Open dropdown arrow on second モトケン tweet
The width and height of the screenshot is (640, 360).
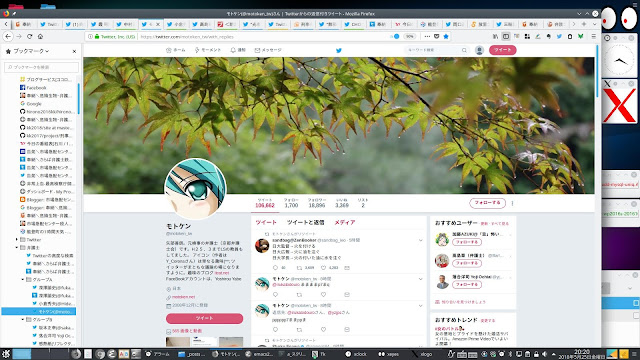coord(420,279)
